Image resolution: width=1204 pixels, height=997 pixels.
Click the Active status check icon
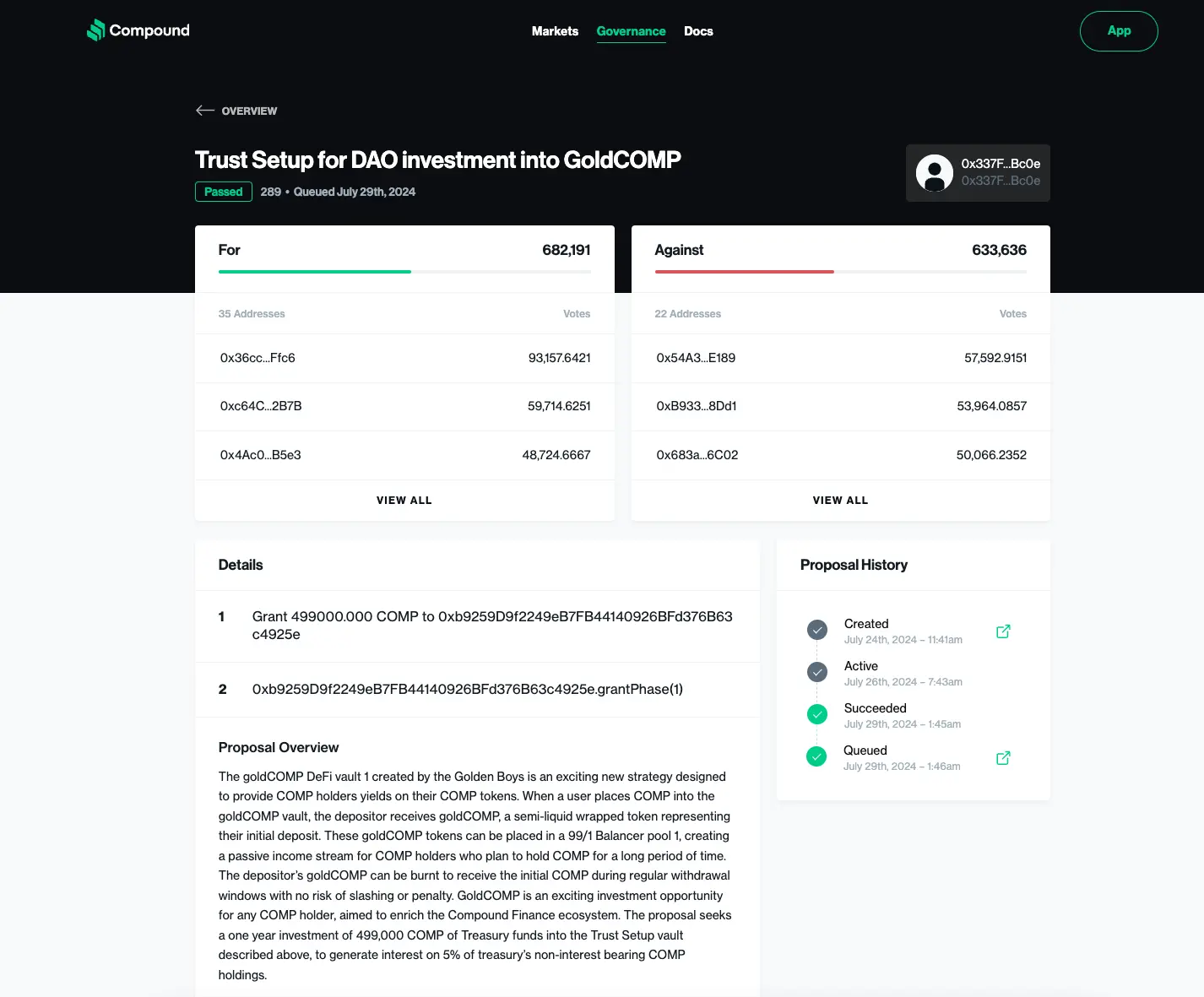[816, 673]
